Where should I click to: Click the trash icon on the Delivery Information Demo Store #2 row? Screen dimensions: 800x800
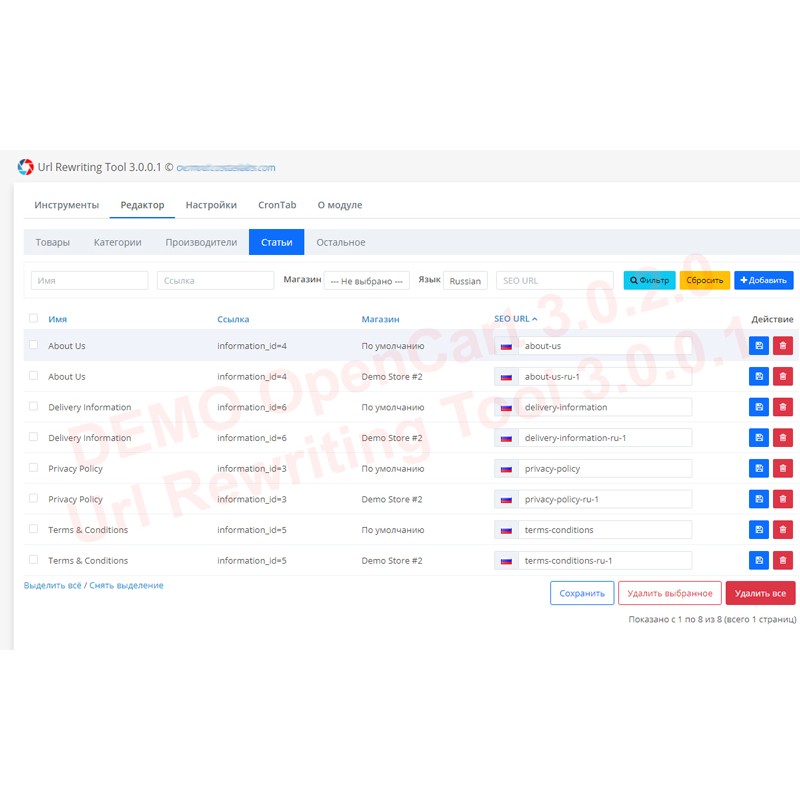point(782,437)
